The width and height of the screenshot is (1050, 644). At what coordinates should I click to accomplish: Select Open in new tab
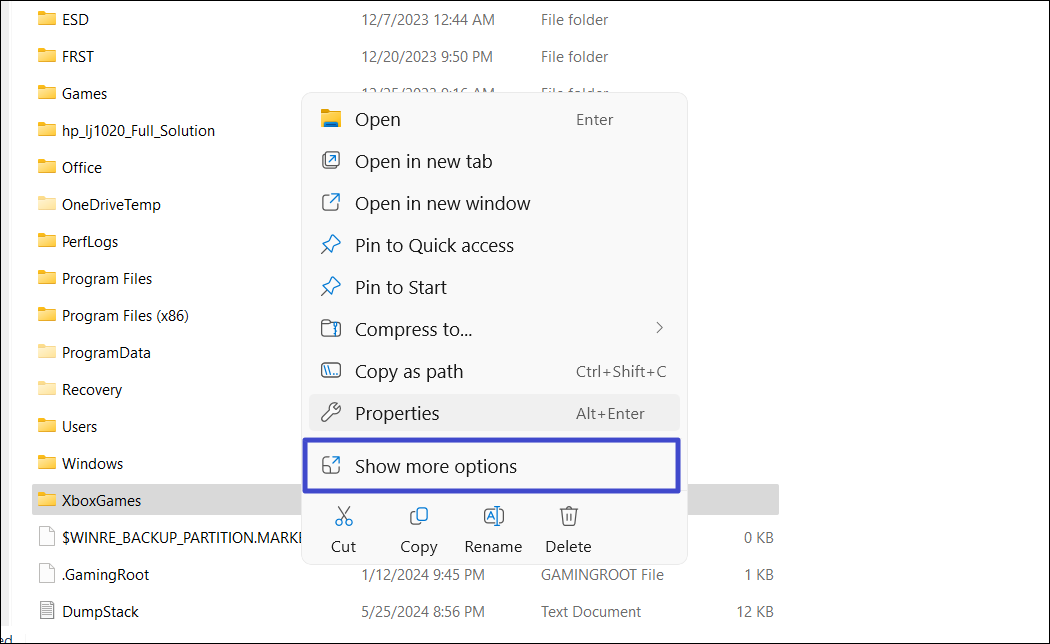point(423,161)
